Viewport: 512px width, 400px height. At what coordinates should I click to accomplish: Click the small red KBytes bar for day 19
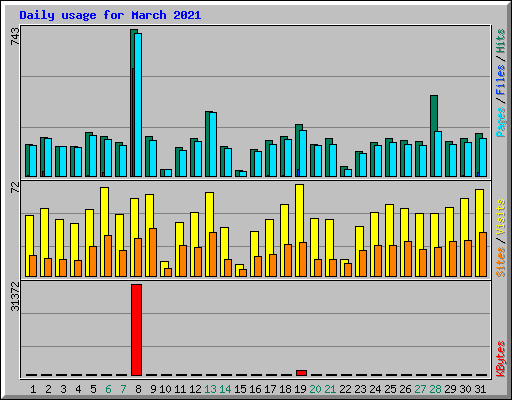pos(301,373)
